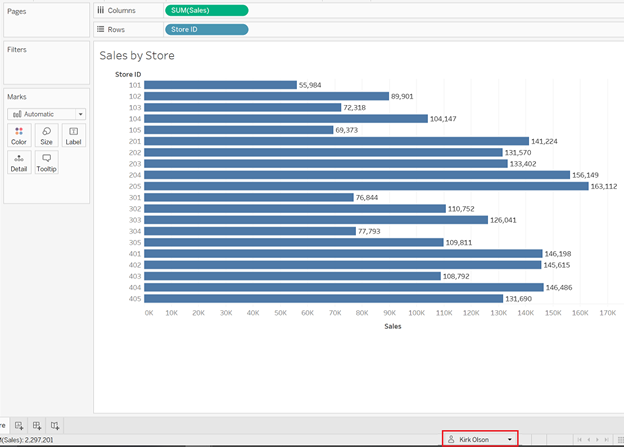The image size is (624, 447).
Task: Open the Tooltip marks card
Action: click(46, 163)
